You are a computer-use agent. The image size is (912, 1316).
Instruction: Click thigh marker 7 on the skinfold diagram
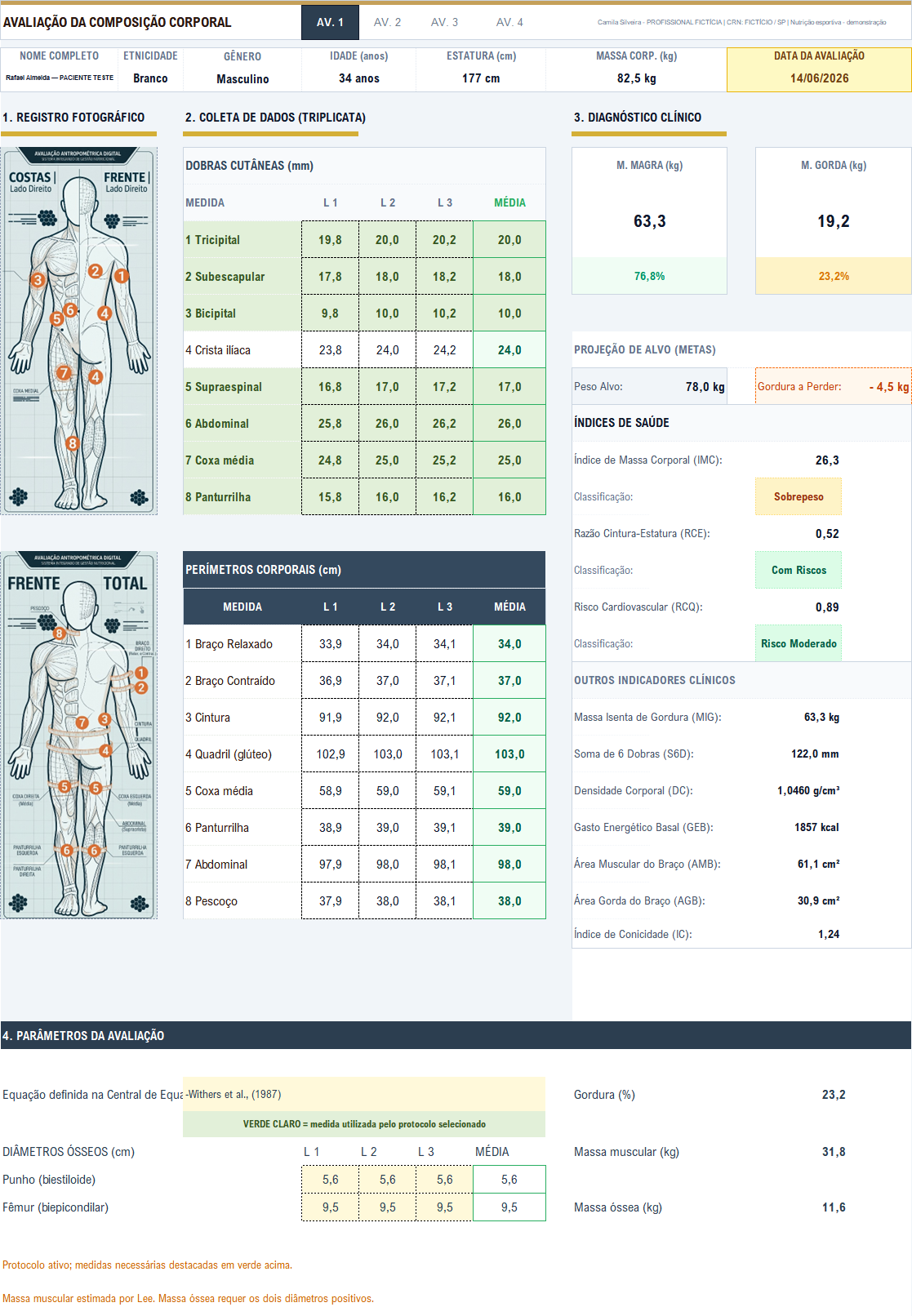tap(64, 373)
